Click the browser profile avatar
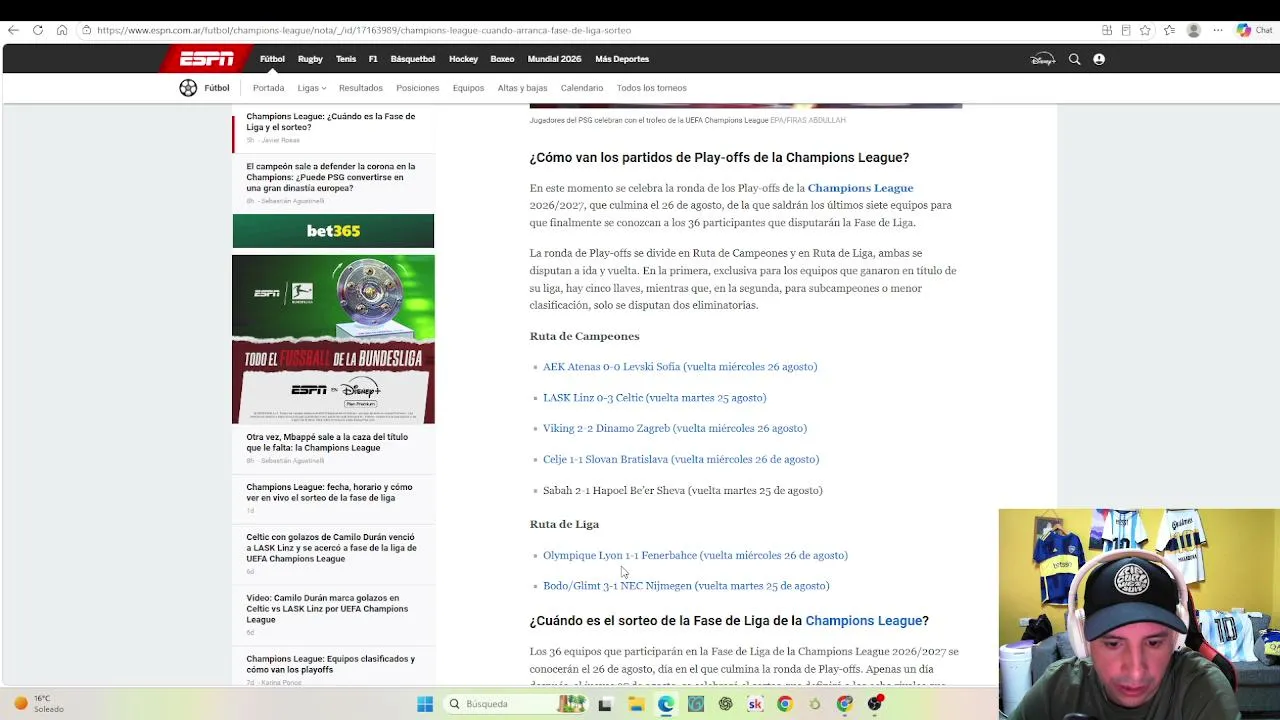This screenshot has width=1280, height=720. point(1193,30)
